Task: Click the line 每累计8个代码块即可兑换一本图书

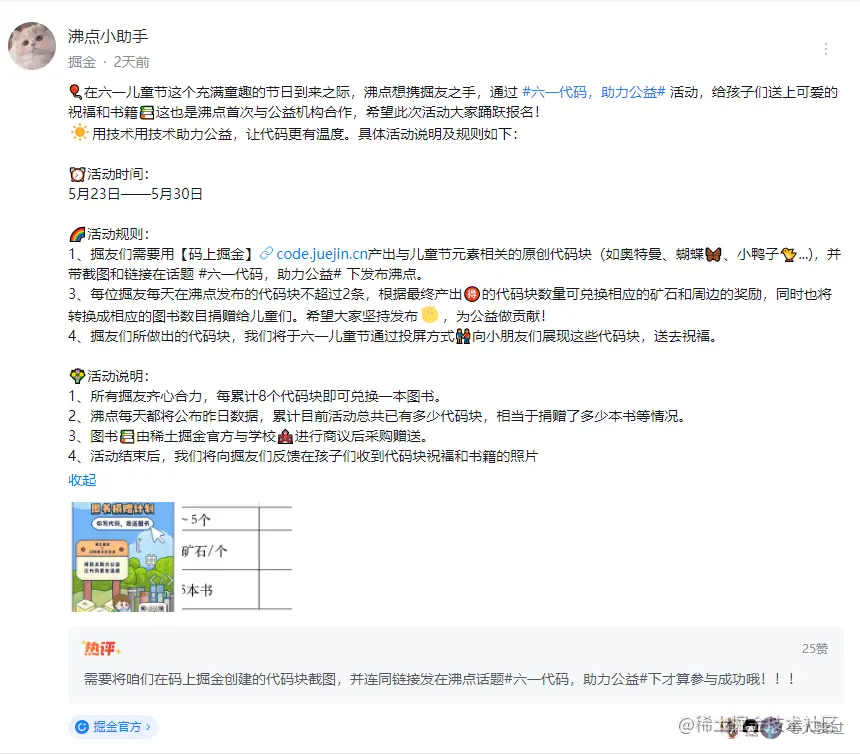Action: click(x=330, y=396)
